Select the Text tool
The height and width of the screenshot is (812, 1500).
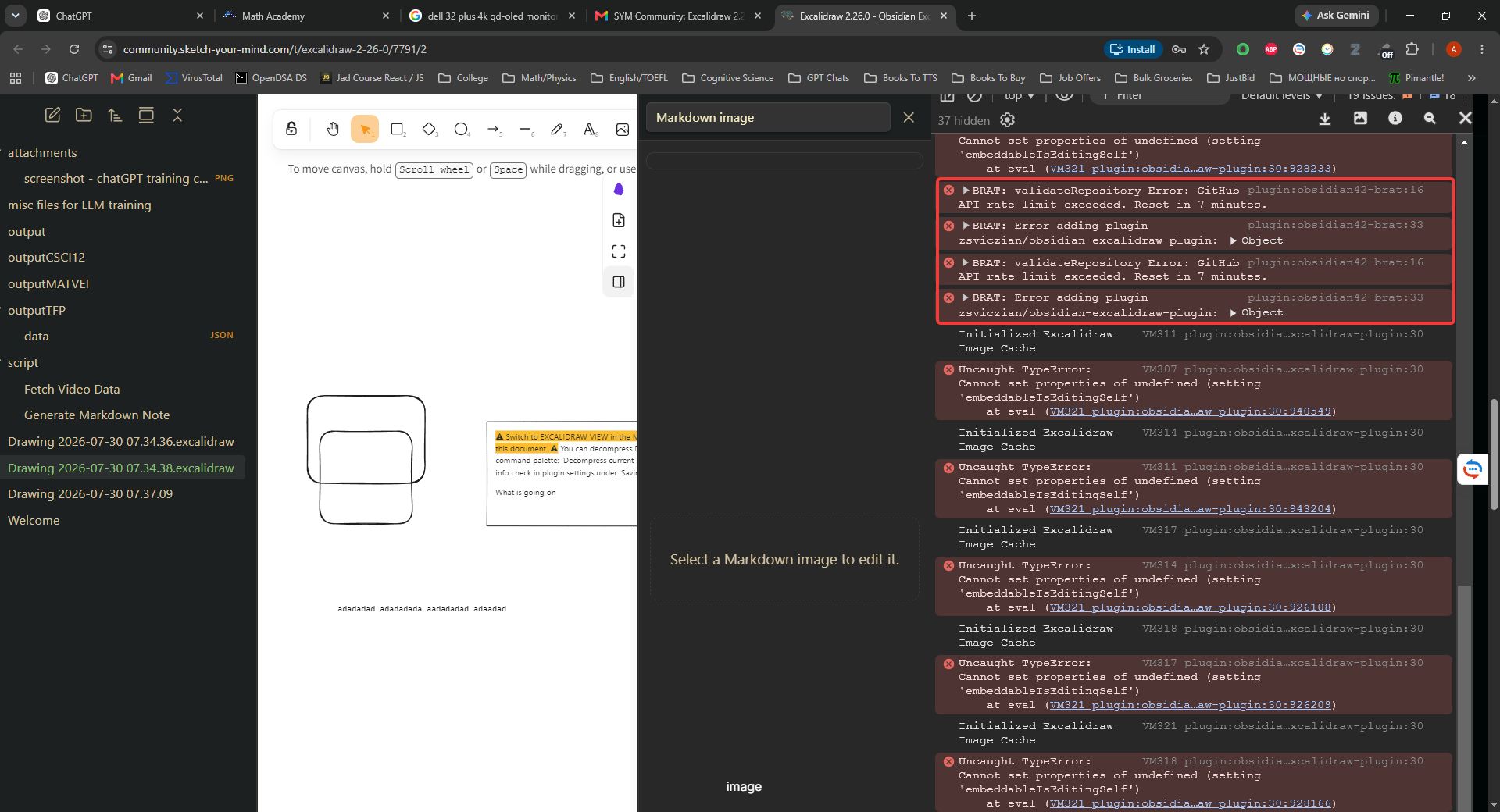[590, 129]
